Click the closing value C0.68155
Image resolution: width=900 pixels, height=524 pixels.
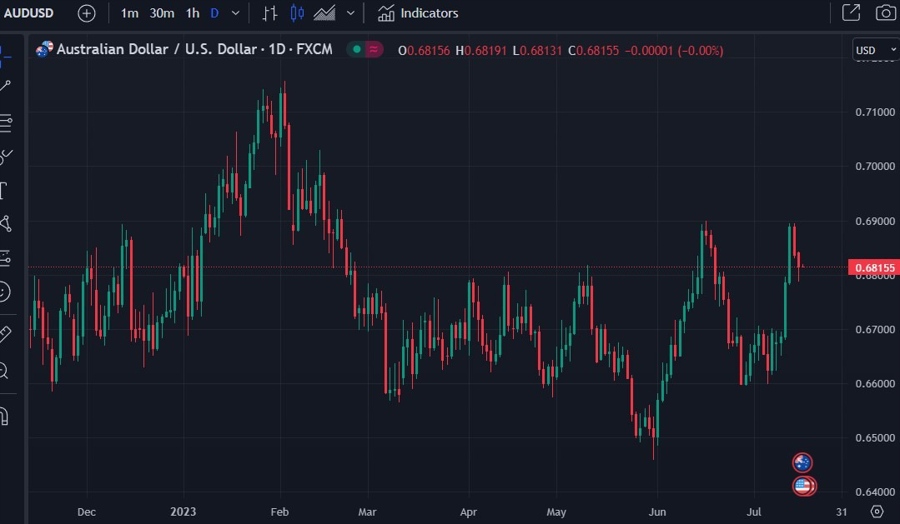tap(593, 51)
